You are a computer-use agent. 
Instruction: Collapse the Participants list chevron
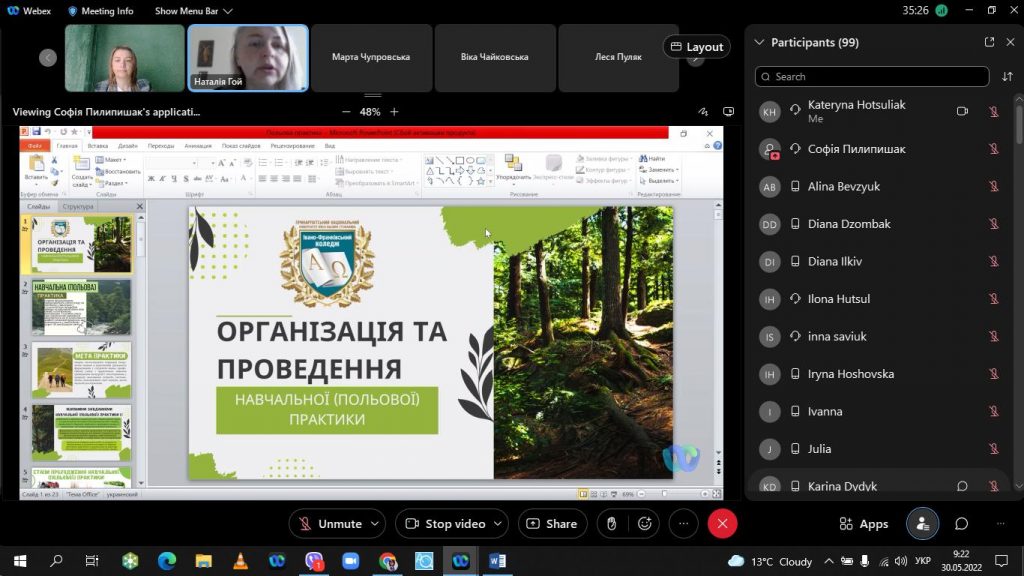coord(759,42)
